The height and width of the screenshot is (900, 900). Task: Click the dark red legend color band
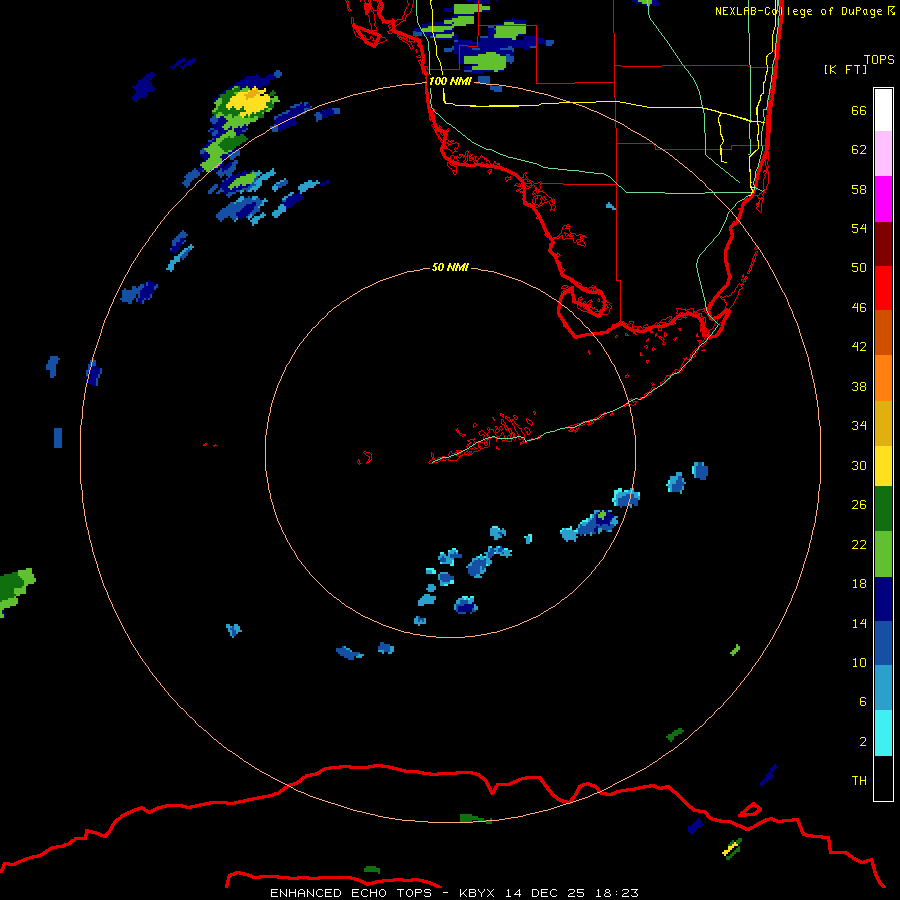coord(883,244)
